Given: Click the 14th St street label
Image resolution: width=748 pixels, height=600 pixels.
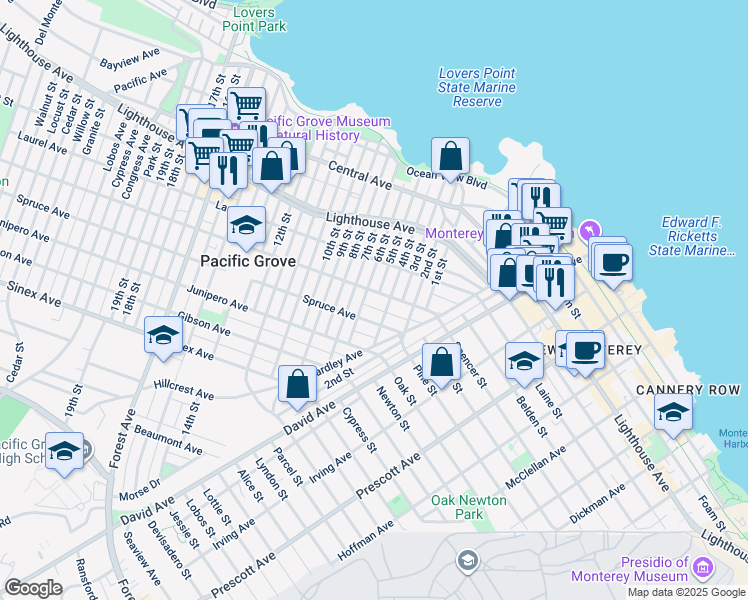Looking at the screenshot, I should [190, 418].
